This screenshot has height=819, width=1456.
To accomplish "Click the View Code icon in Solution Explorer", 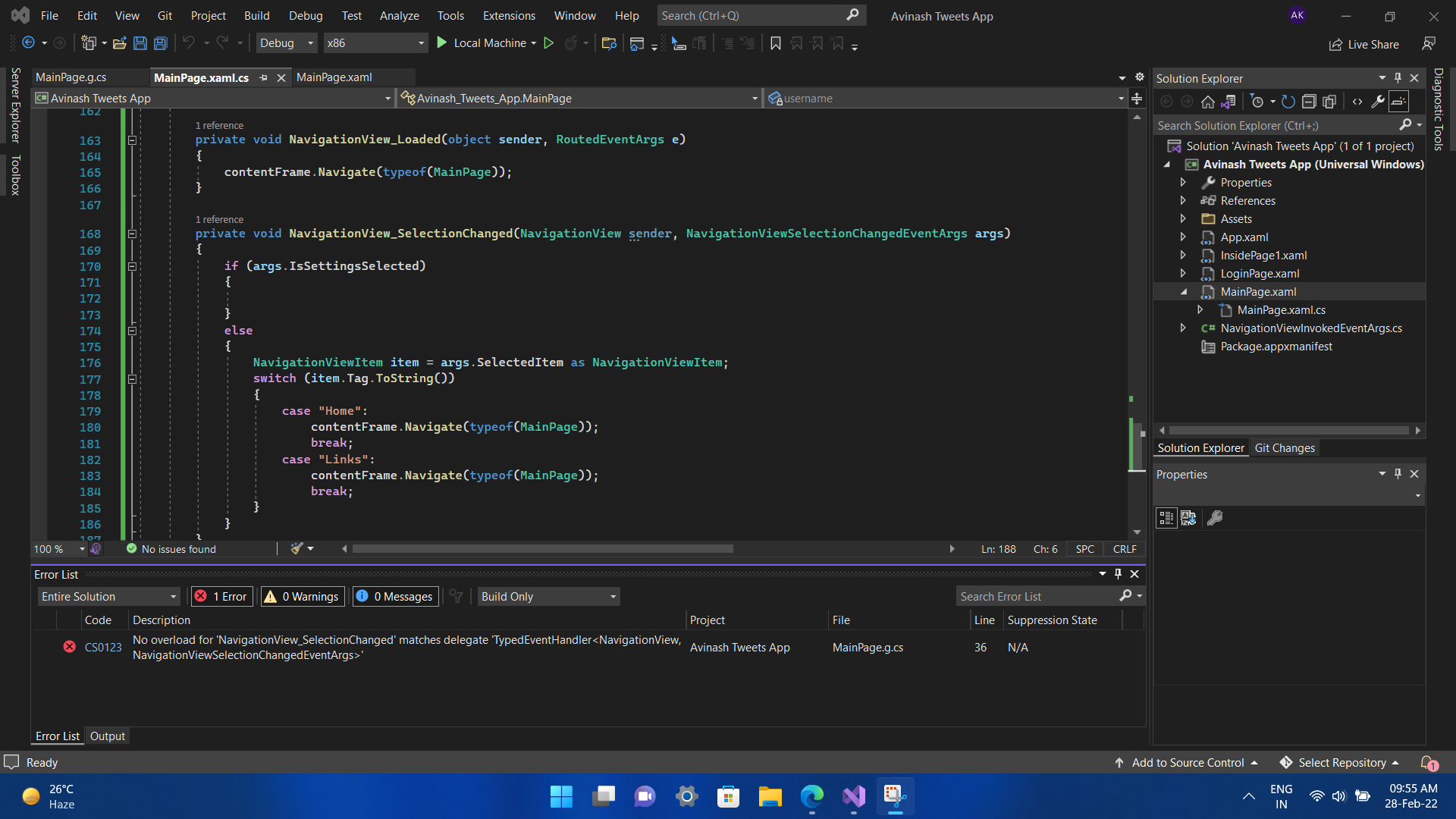I will pyautogui.click(x=1358, y=101).
